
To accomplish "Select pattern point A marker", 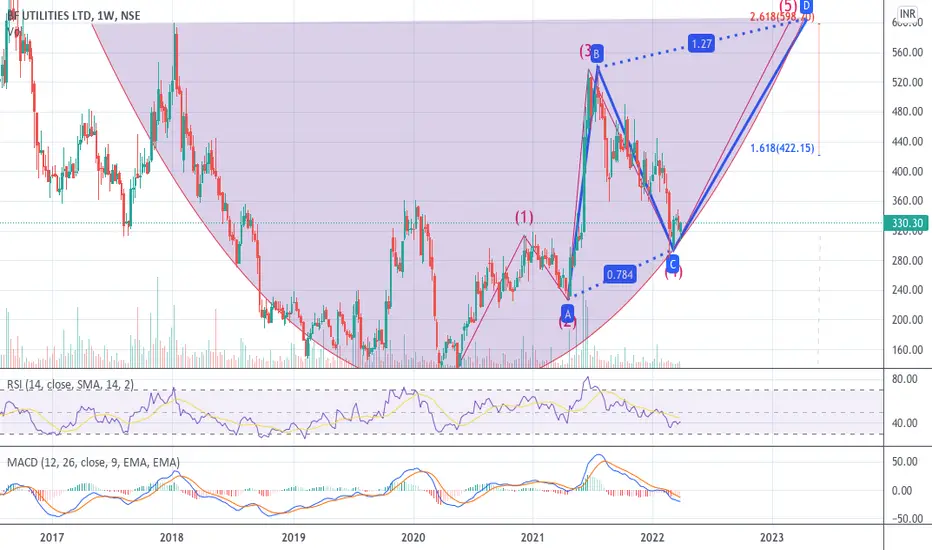I will [568, 313].
